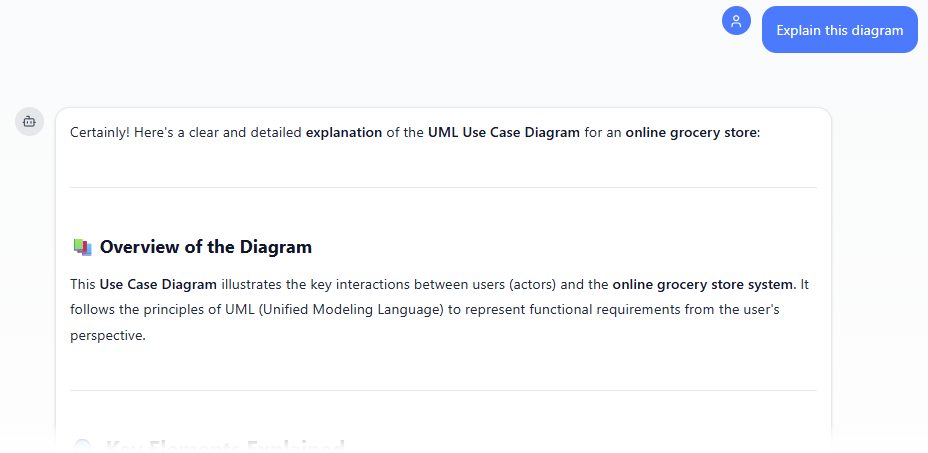Click bold "Use Case Diagram" in overview paragraph
This screenshot has width=928, height=453.
click(158, 285)
